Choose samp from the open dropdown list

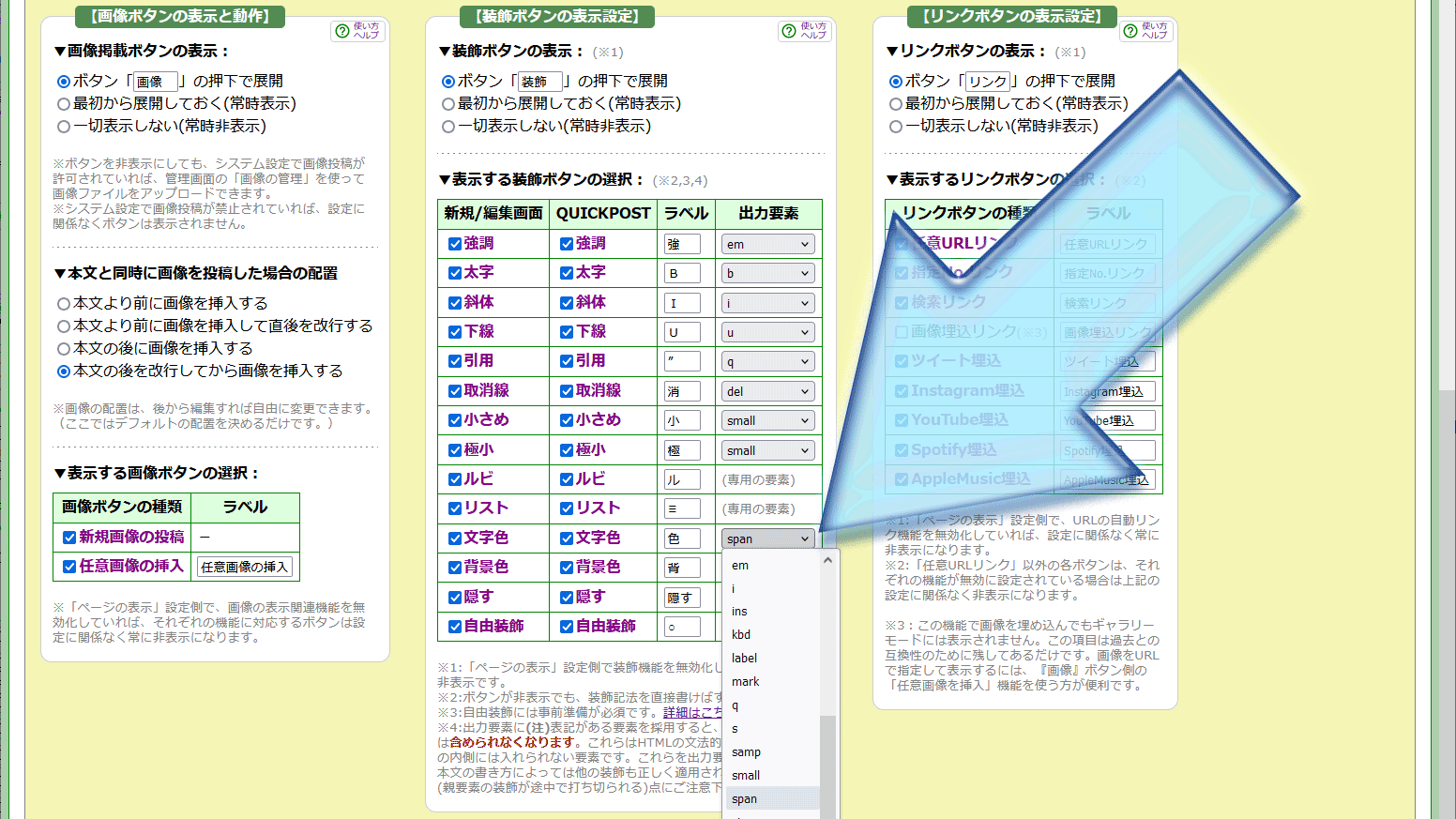[772, 751]
